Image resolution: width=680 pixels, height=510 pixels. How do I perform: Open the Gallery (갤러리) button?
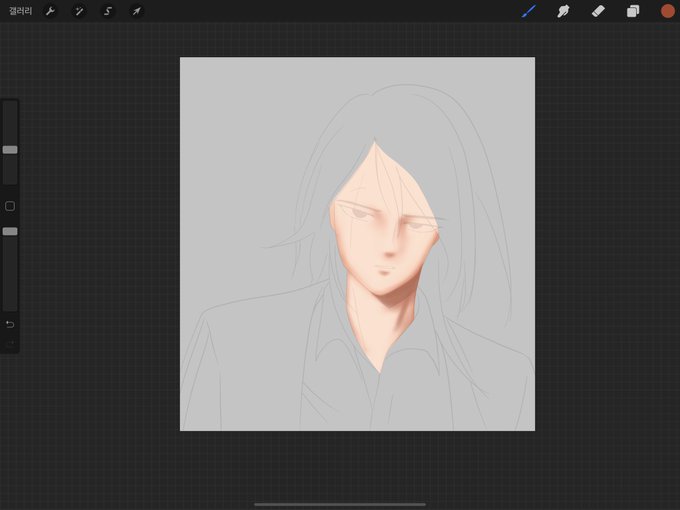20,11
